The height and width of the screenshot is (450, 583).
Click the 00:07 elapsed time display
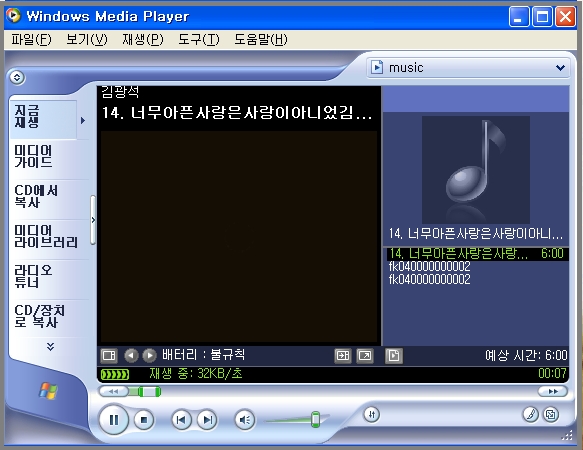[552, 373]
